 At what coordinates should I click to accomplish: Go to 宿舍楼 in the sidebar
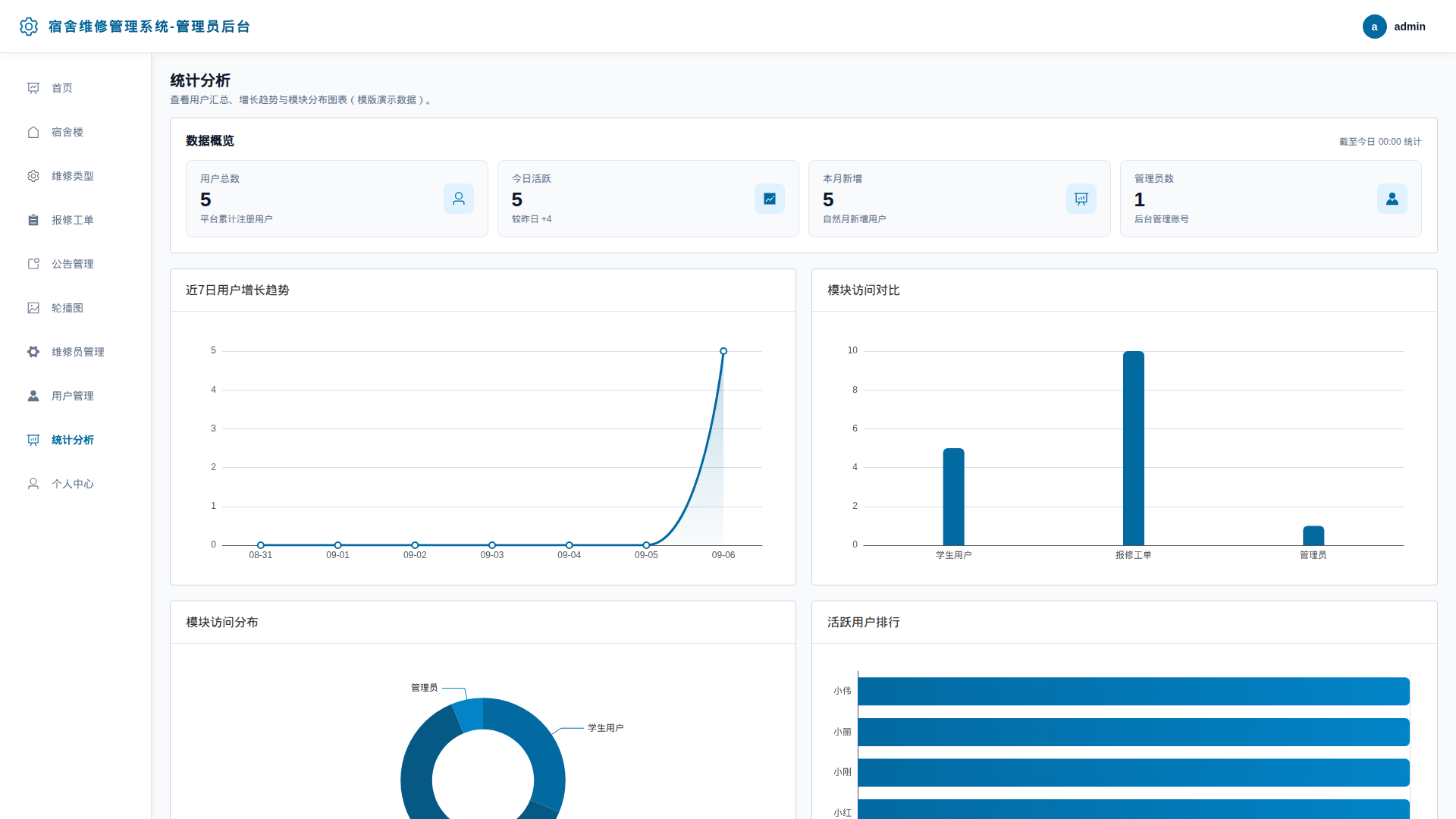pyautogui.click(x=76, y=132)
